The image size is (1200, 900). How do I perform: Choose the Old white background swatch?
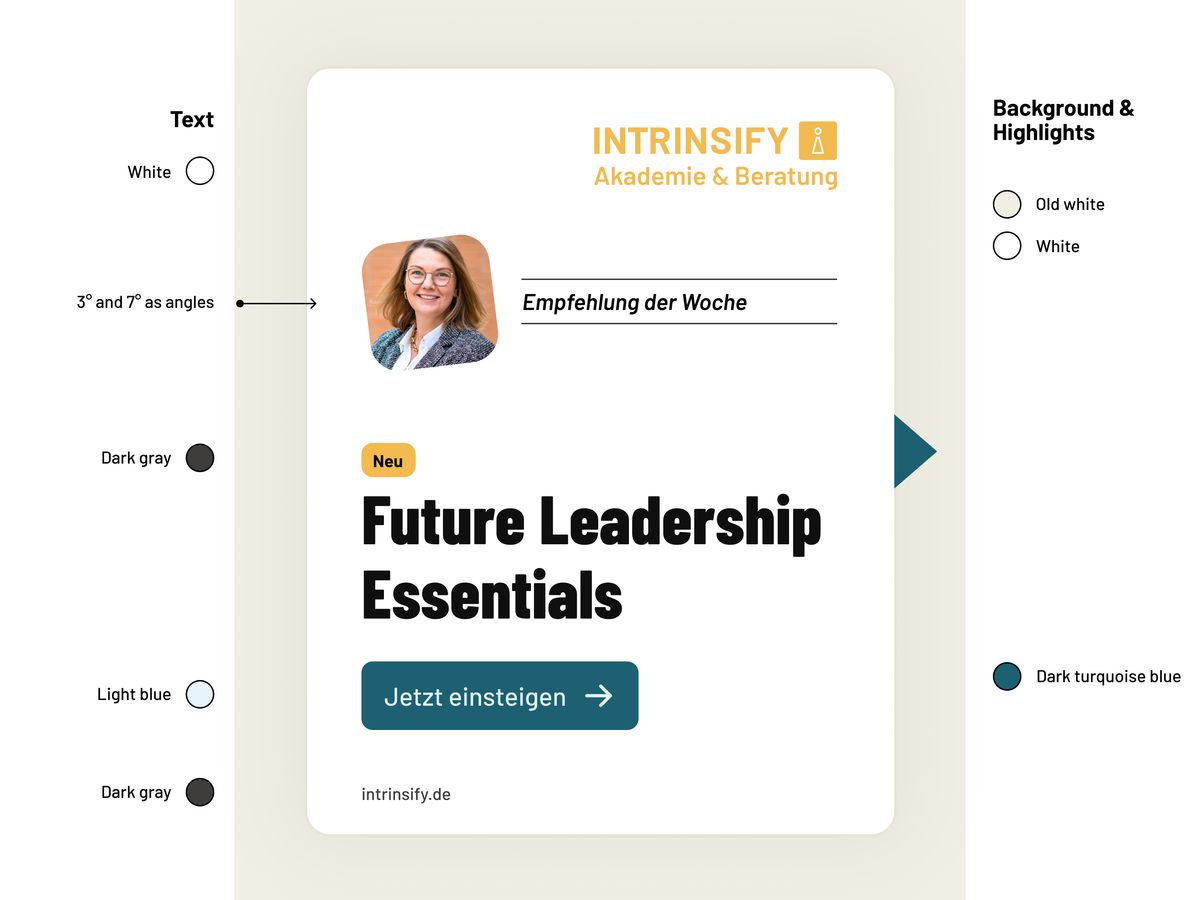[x=1007, y=204]
